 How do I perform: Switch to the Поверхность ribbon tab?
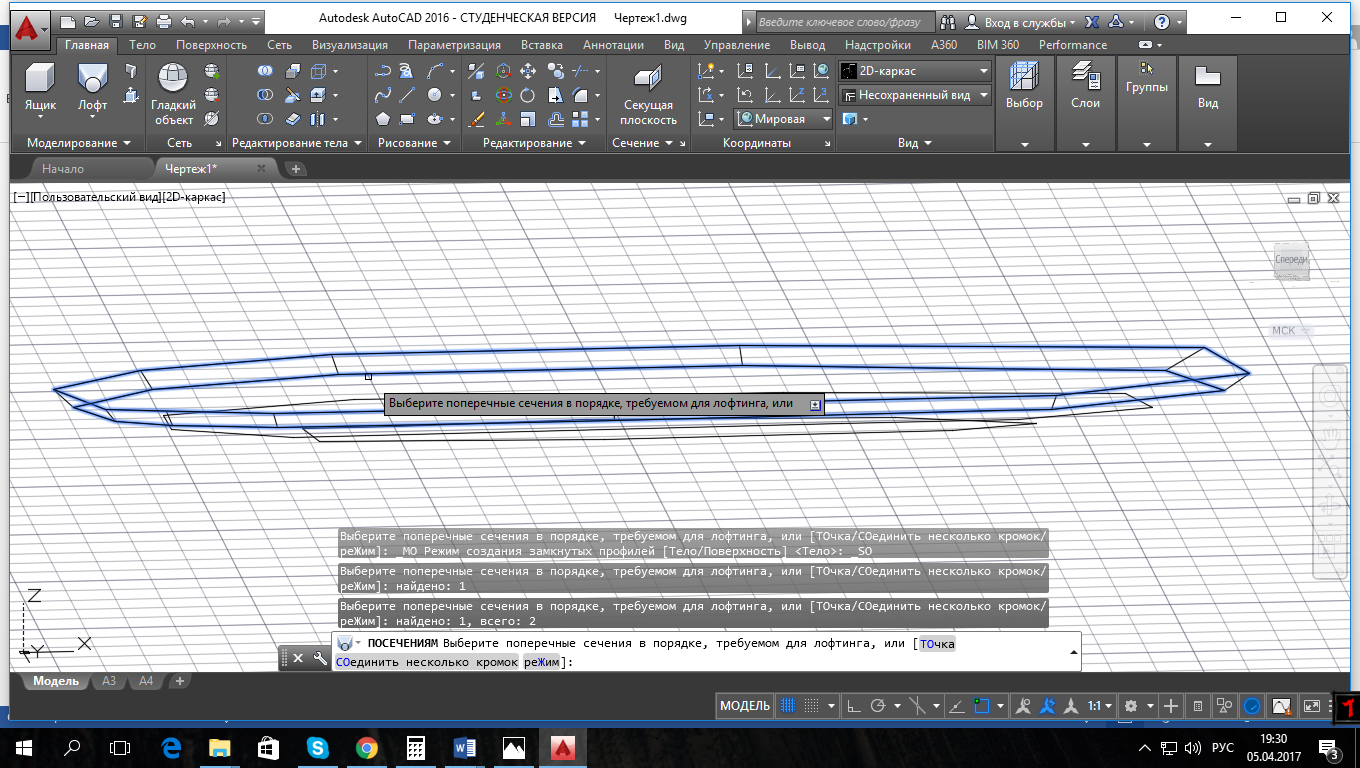coord(211,45)
